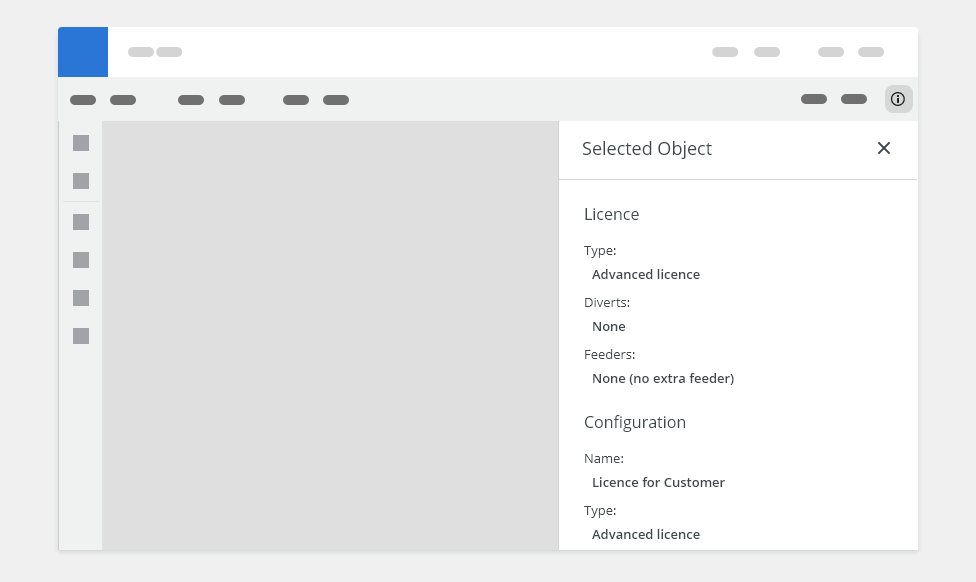Click the None (no extra feeder) value
This screenshot has height=582, width=976.
(x=663, y=378)
